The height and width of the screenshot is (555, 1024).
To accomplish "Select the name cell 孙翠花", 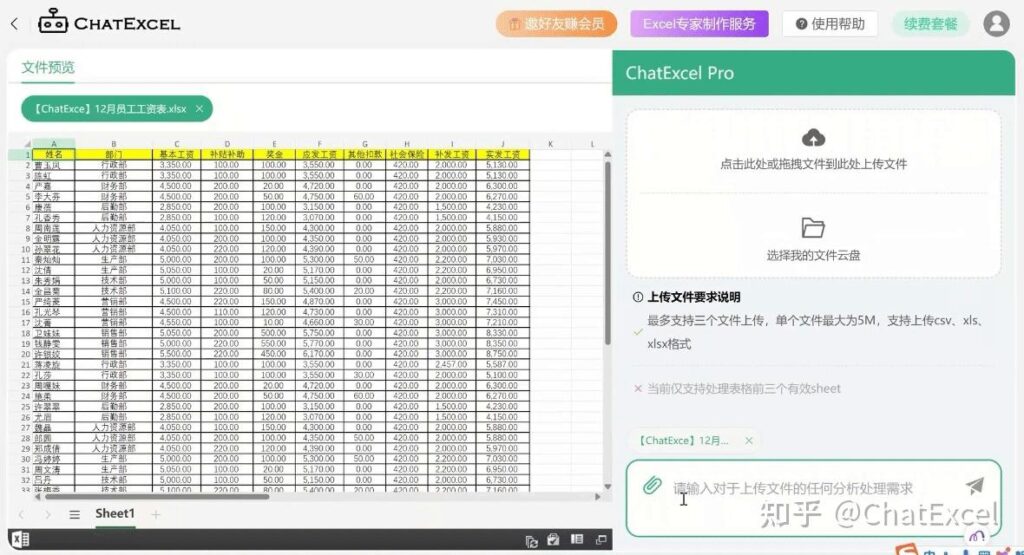I will click(x=54, y=249).
